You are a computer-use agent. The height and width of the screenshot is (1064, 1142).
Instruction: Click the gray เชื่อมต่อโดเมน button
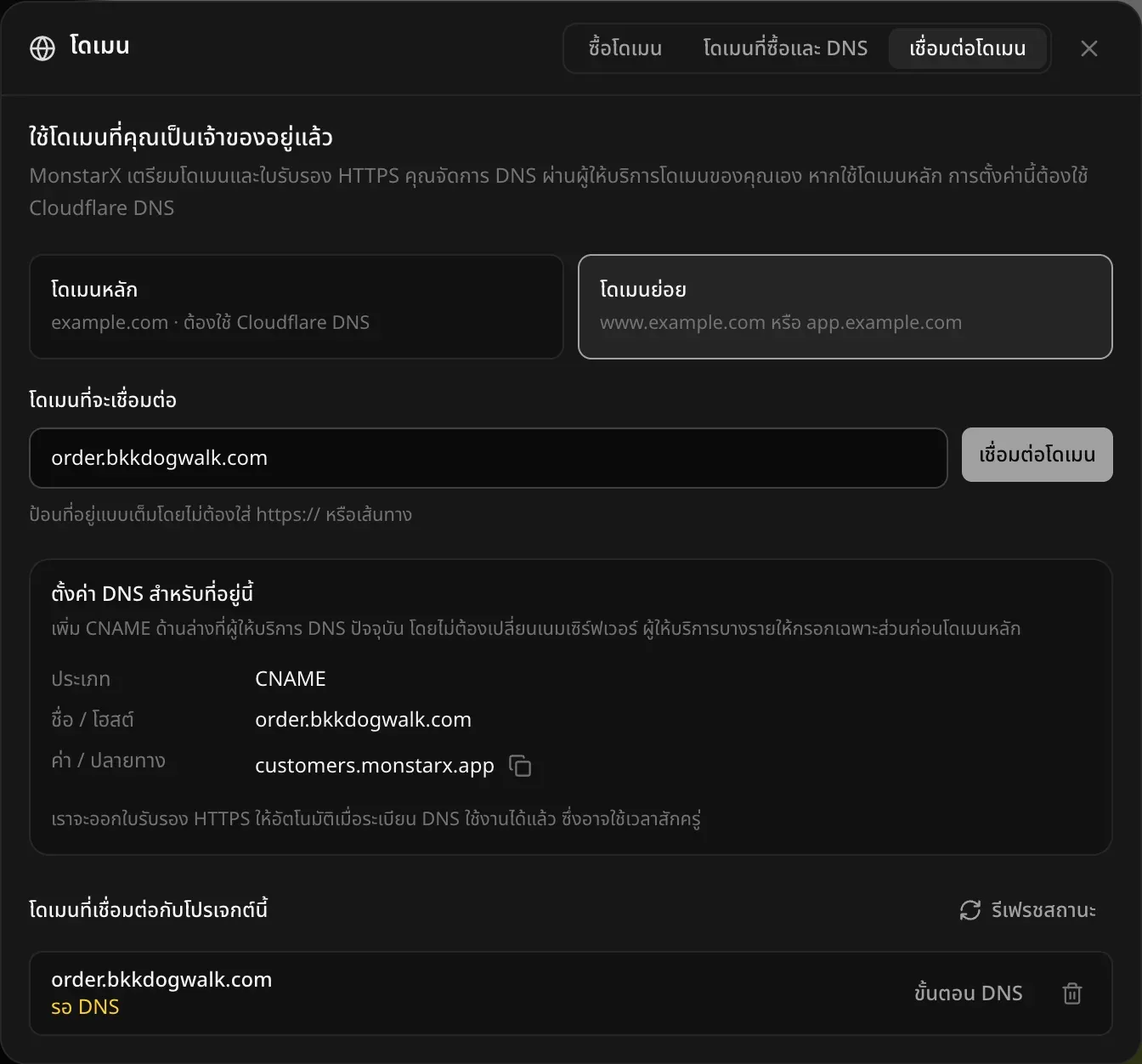point(1037,455)
